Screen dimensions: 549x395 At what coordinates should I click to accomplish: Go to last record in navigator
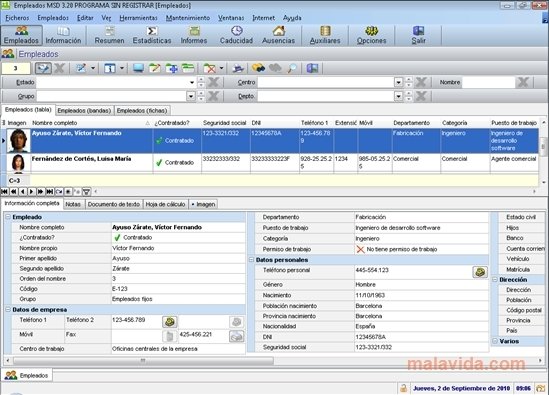50,192
